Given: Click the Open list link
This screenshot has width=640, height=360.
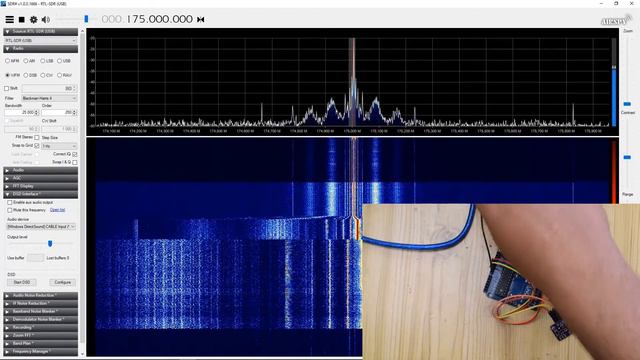Looking at the screenshot, I should 57,210.
